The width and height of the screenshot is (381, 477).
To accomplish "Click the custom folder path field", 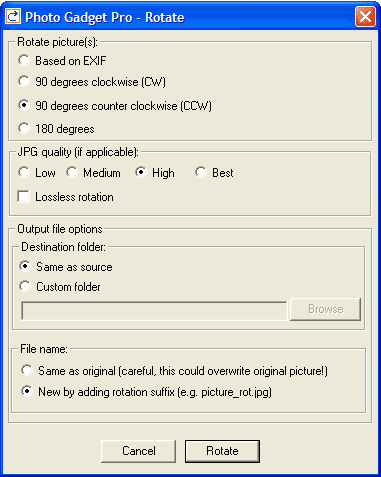I will click(154, 311).
